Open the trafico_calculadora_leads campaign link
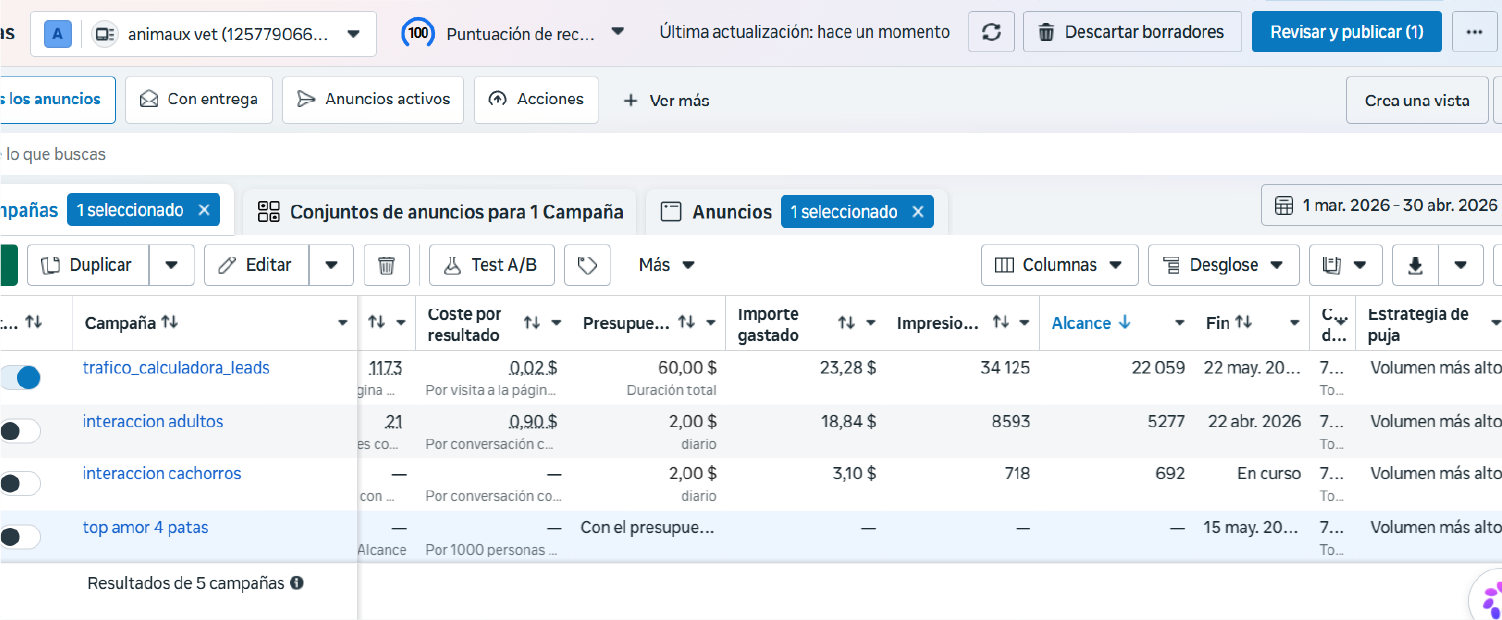This screenshot has width=1502, height=620. pyautogui.click(x=176, y=368)
